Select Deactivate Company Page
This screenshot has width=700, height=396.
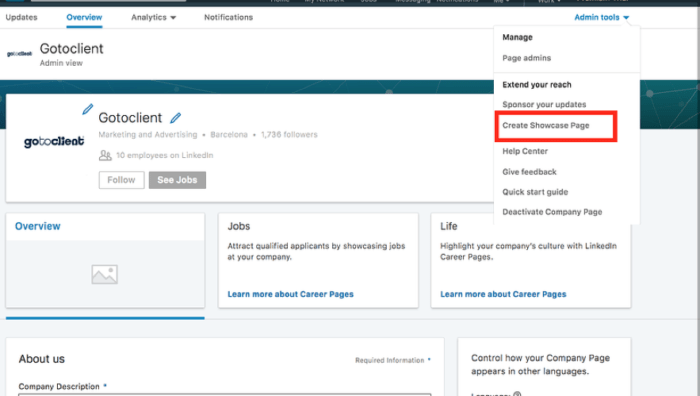point(552,212)
